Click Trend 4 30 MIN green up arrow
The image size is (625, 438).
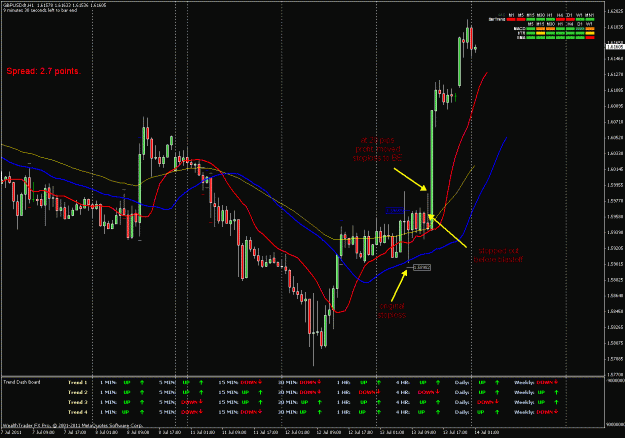(x=319, y=412)
